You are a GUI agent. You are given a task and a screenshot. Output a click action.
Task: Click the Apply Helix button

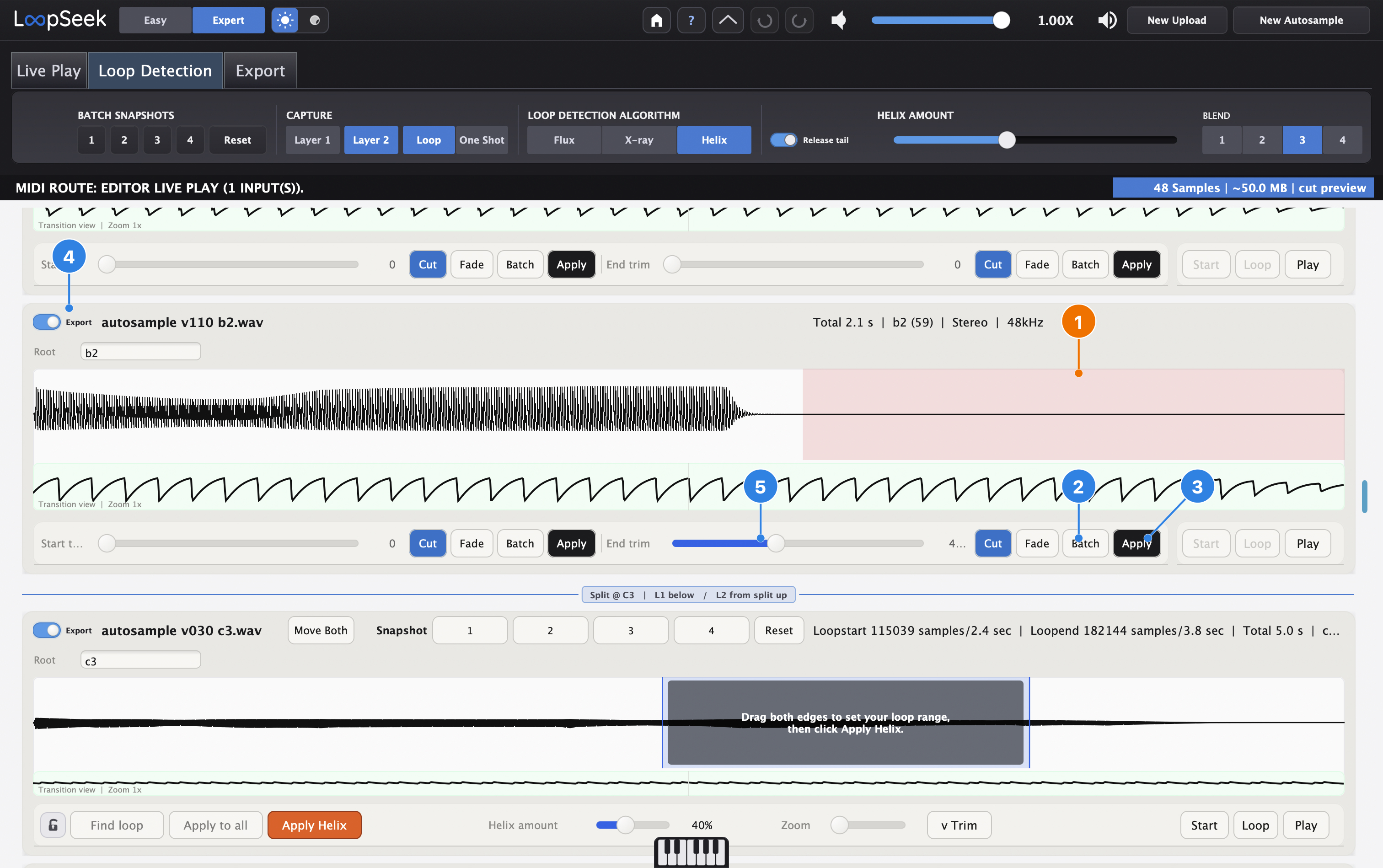(315, 825)
